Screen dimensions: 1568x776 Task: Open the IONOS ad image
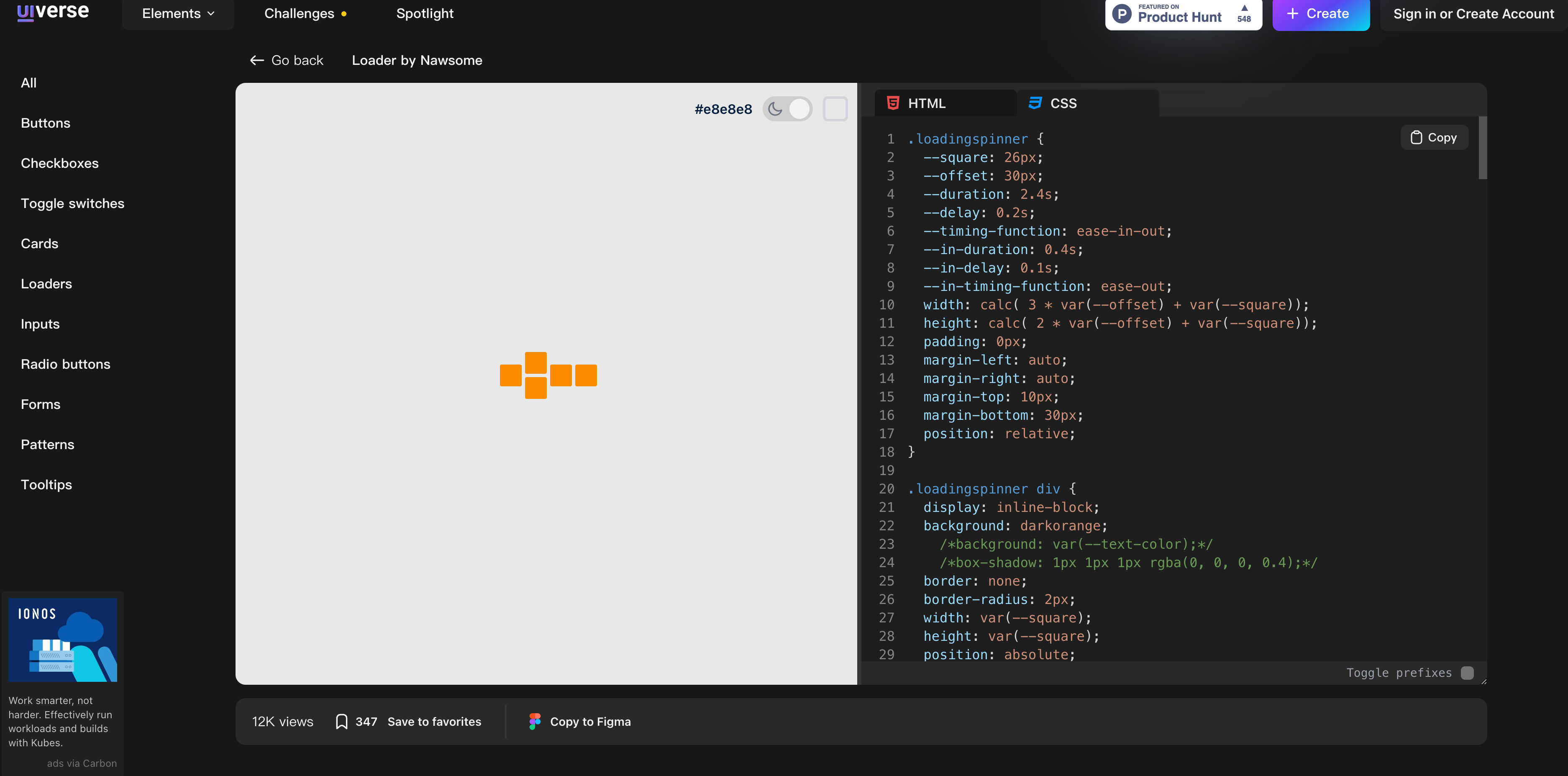[63, 640]
